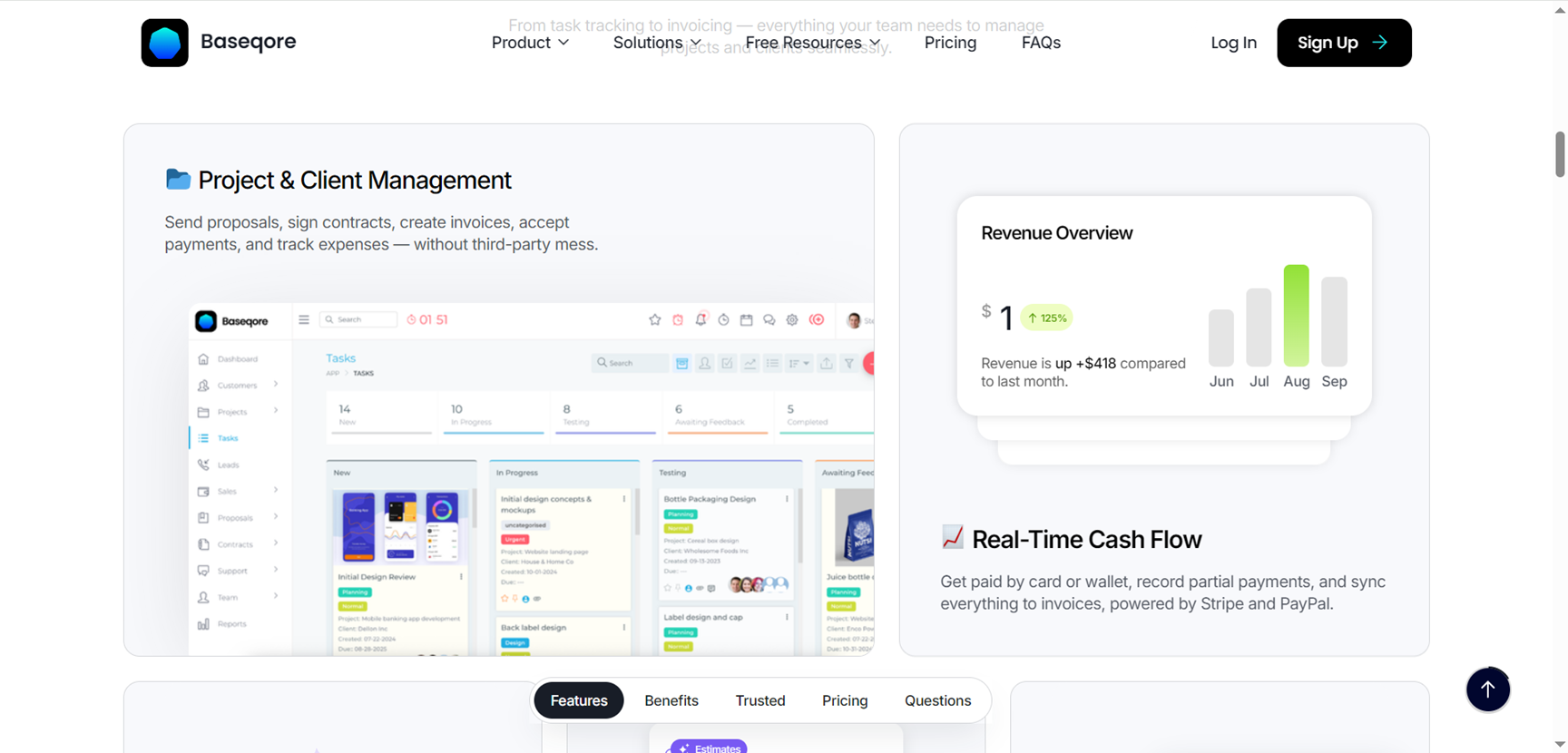Click the Log In link
The width and height of the screenshot is (1568, 753).
[1233, 43]
